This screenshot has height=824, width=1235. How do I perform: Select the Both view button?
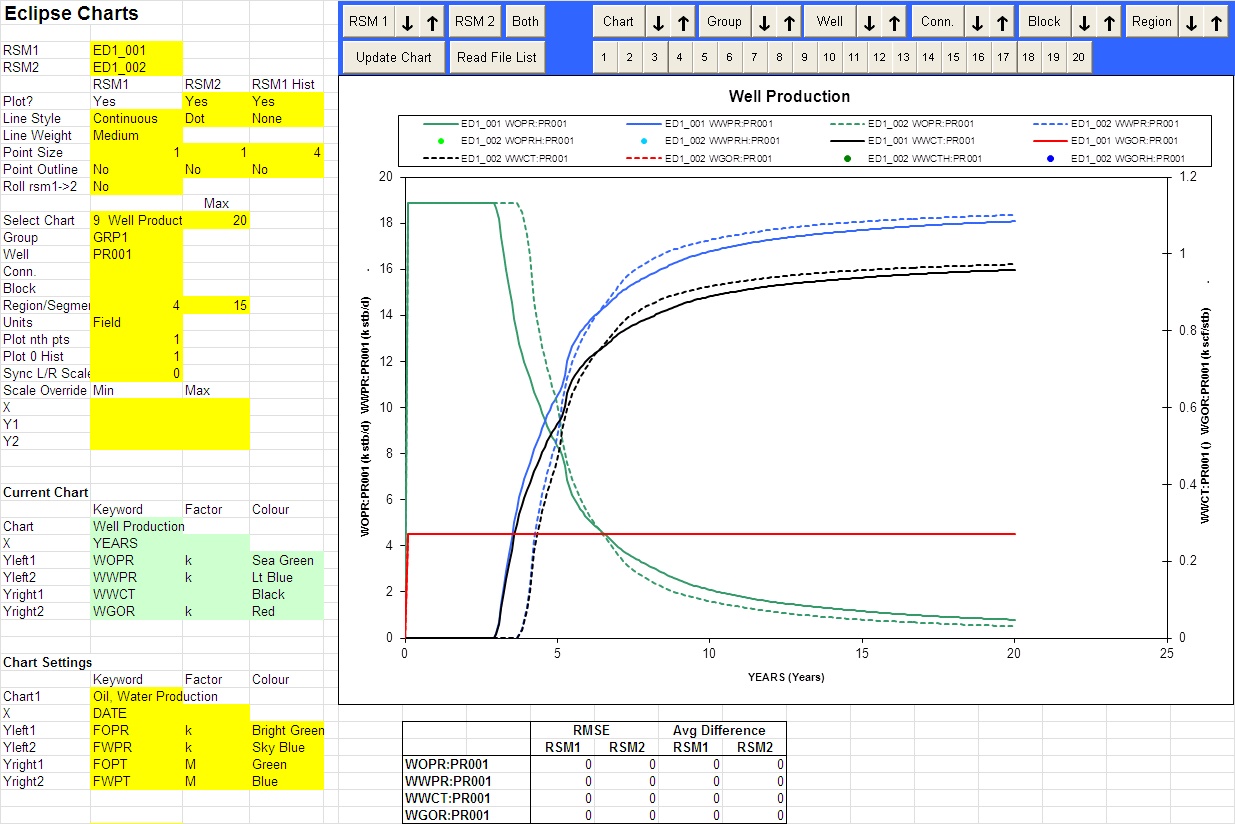(525, 20)
